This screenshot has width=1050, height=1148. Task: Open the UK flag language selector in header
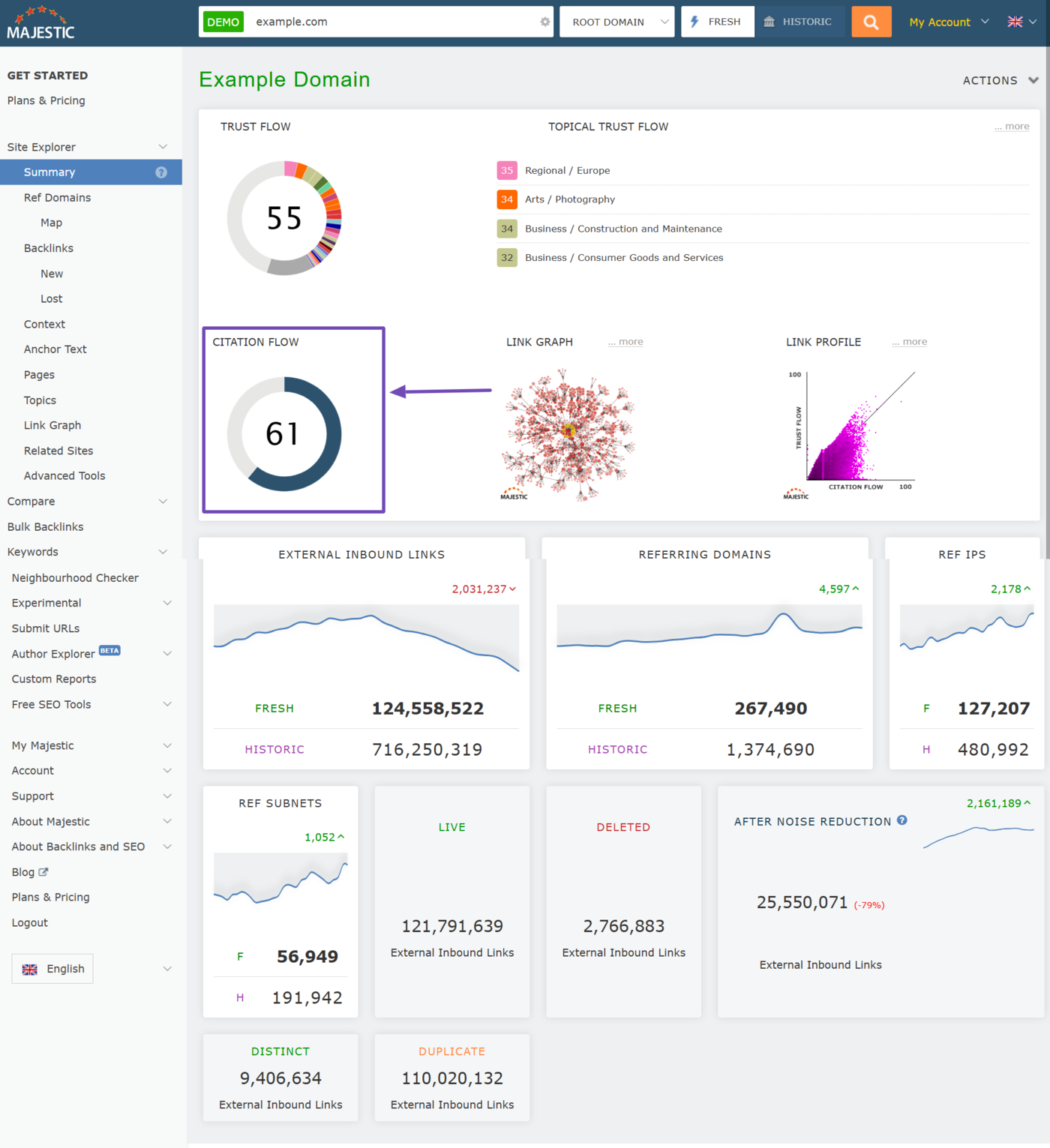(x=1021, y=22)
